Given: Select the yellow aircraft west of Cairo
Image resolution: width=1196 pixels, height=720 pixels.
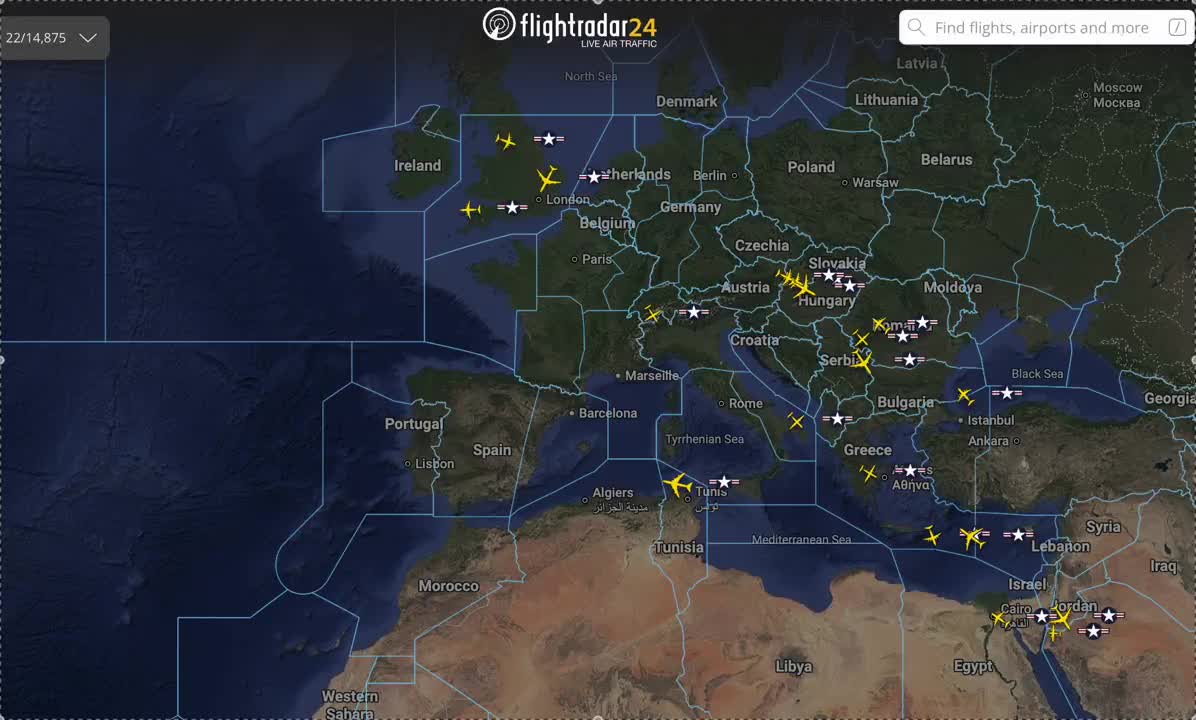Looking at the screenshot, I should (x=998, y=618).
